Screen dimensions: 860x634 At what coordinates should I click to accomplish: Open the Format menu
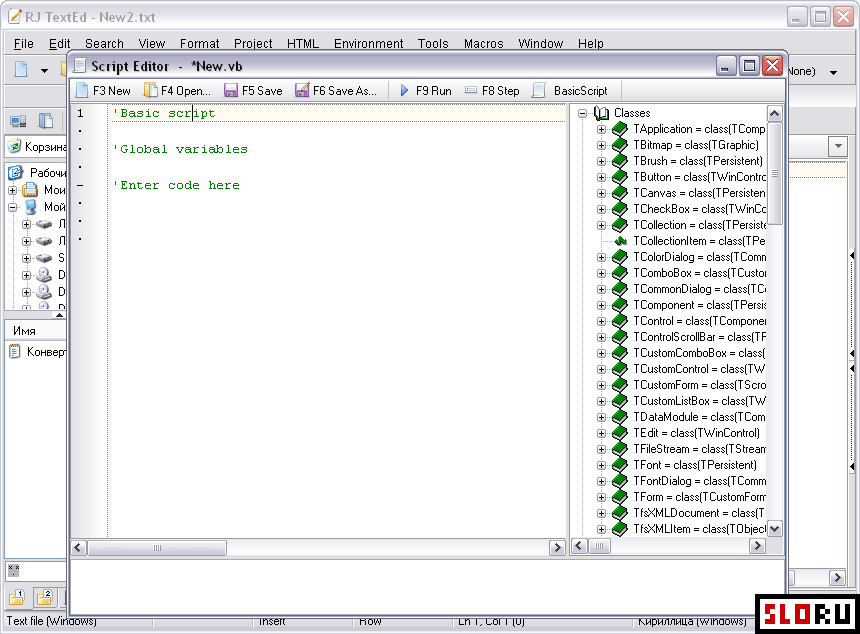coord(200,43)
